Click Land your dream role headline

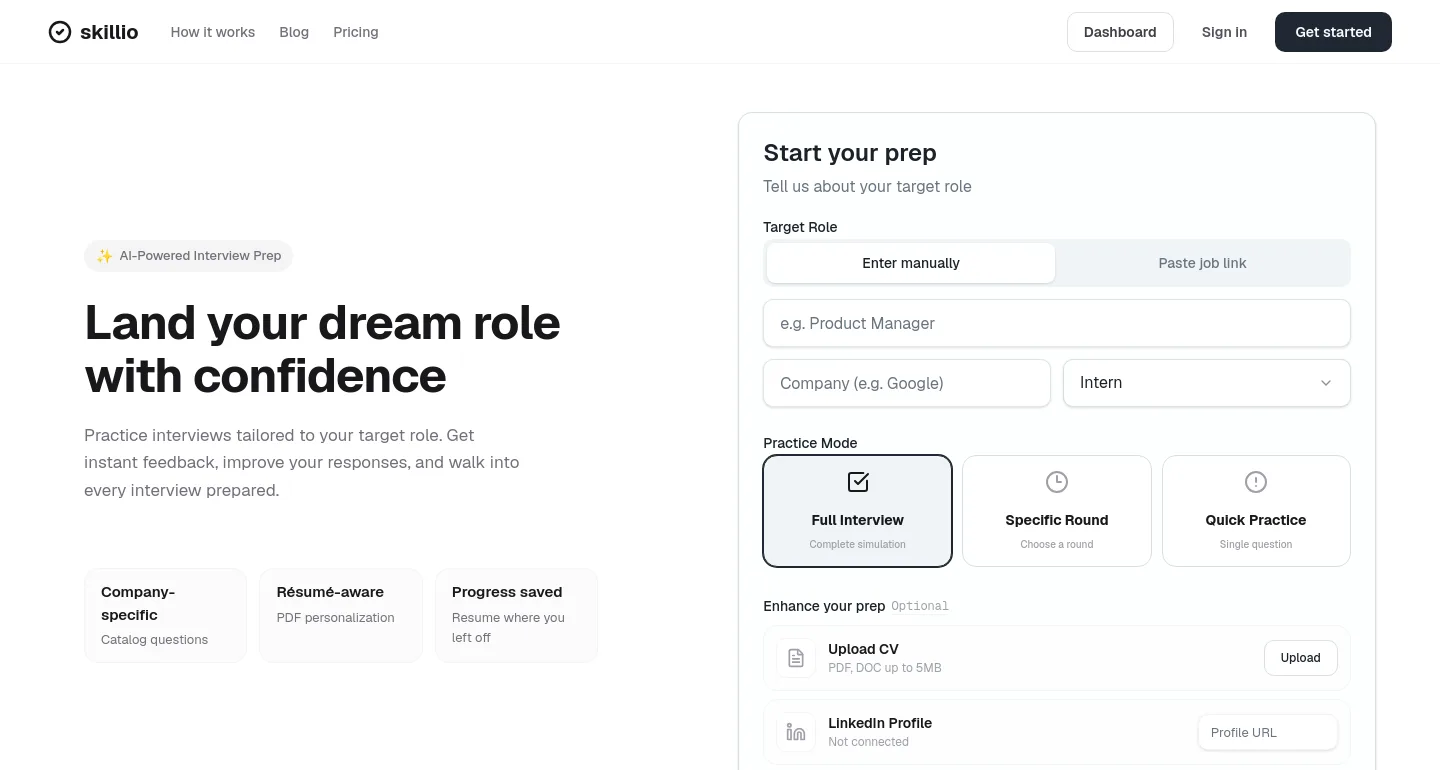point(322,349)
